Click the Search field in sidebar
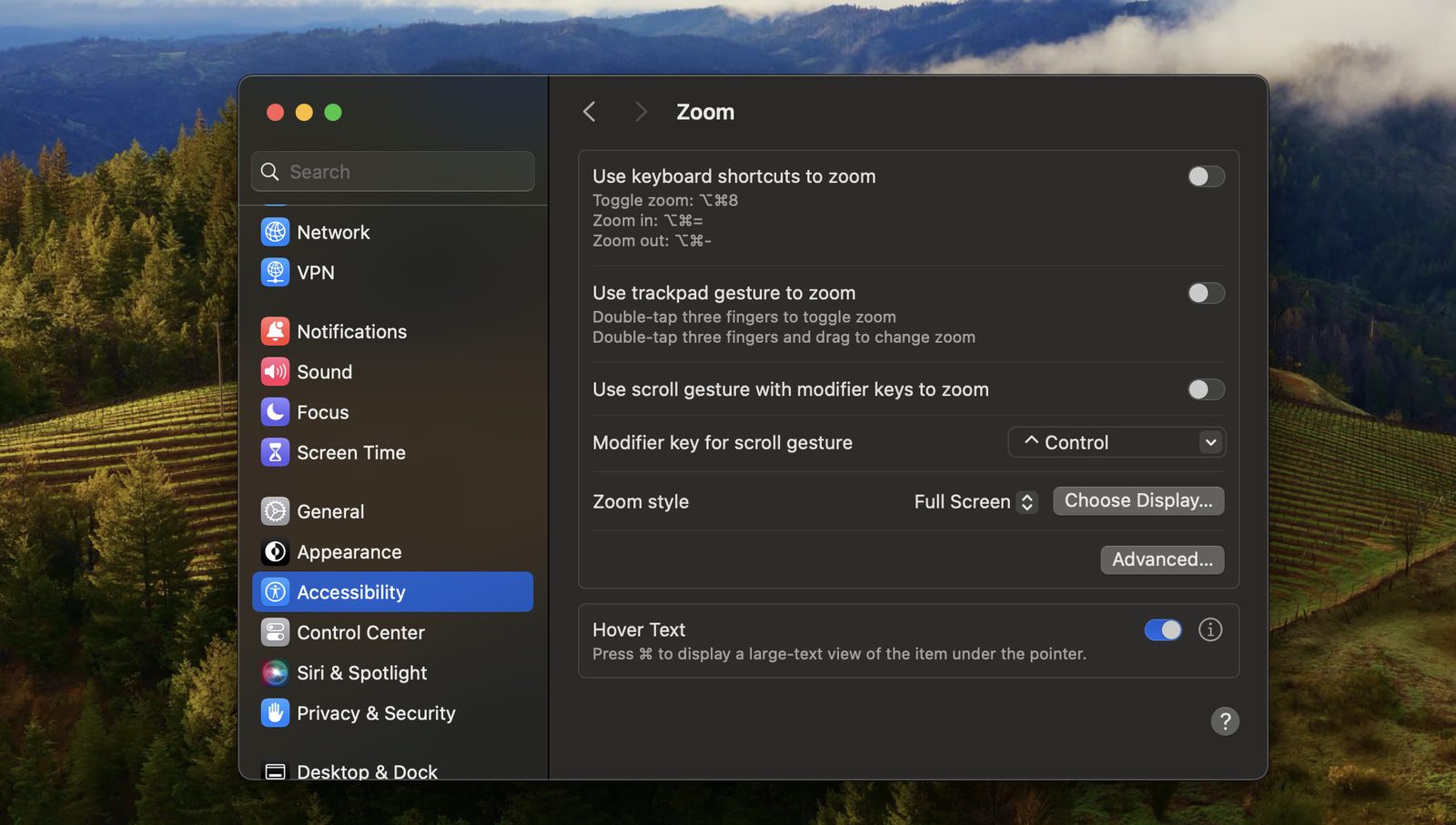This screenshot has width=1456, height=825. (x=392, y=171)
